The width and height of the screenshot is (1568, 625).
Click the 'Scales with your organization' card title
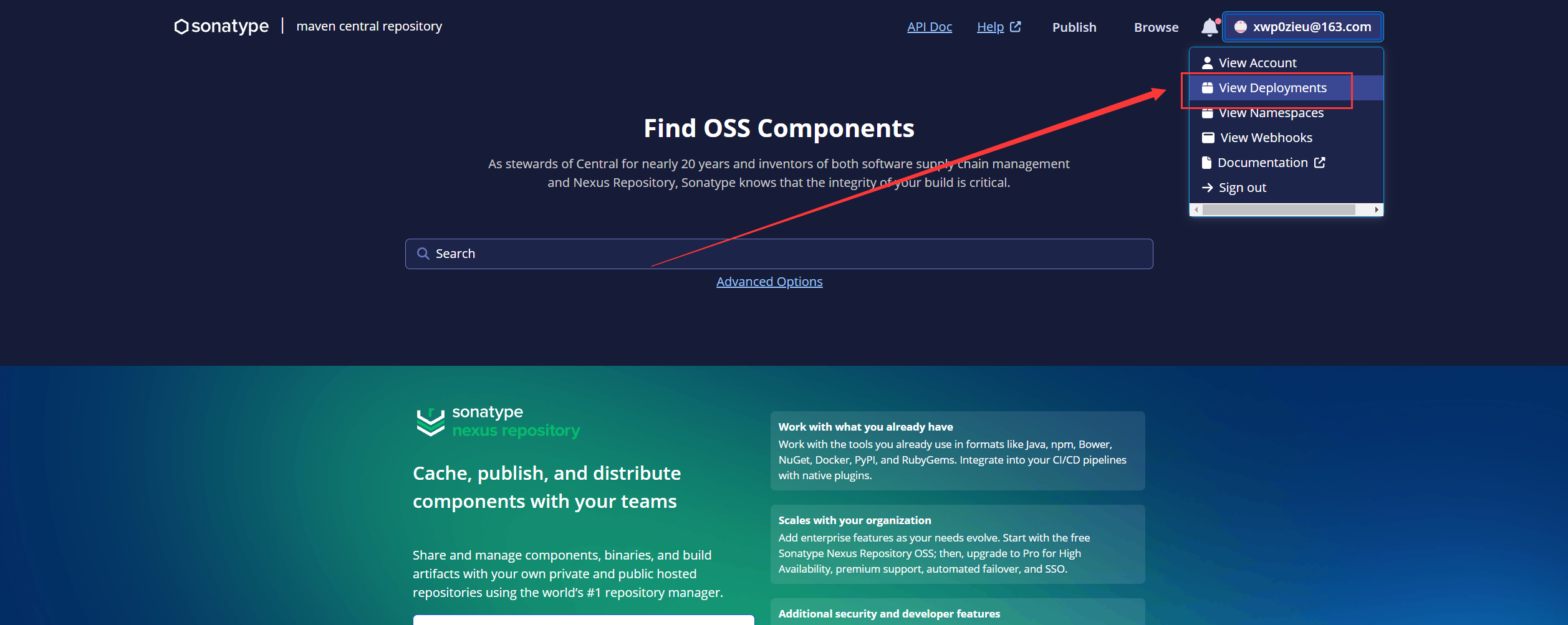855,520
